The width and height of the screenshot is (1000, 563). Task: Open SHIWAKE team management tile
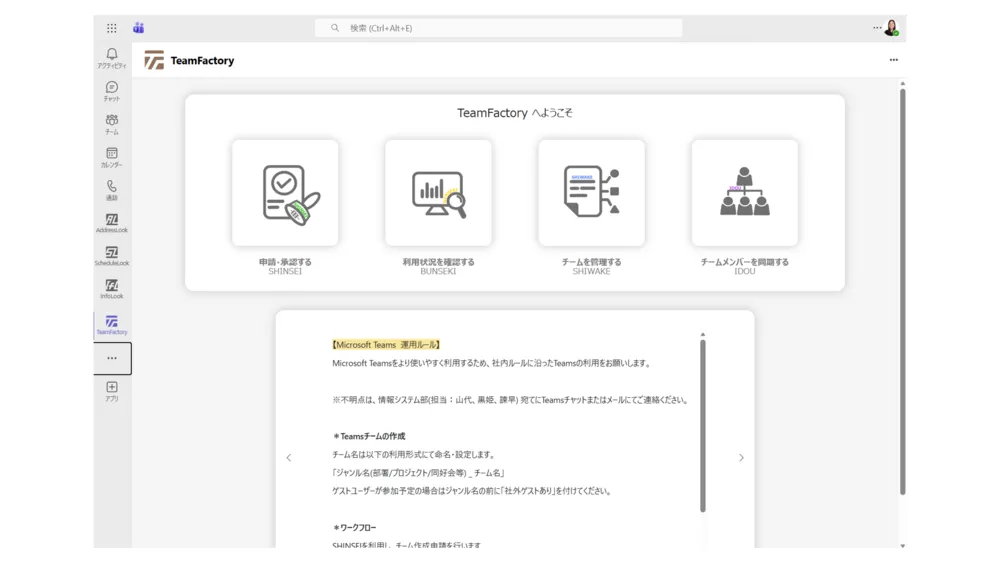coord(591,193)
